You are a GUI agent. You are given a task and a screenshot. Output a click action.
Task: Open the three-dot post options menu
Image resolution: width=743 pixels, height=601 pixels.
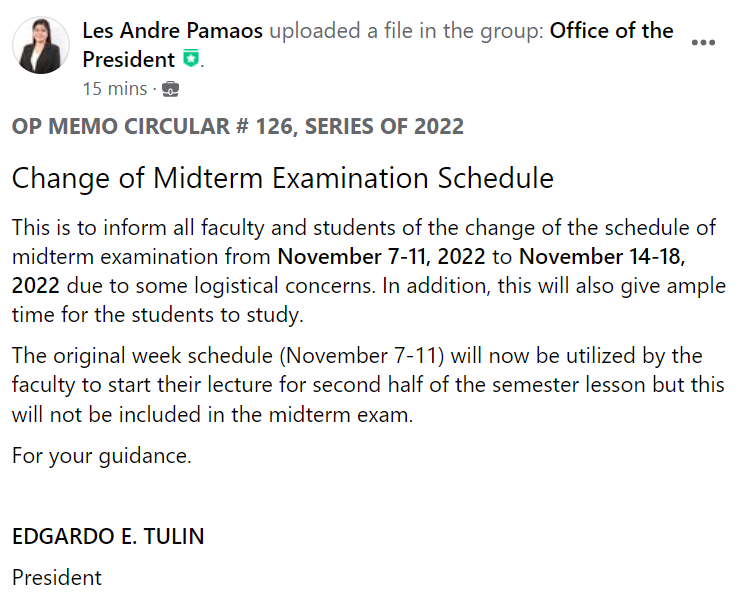(704, 42)
